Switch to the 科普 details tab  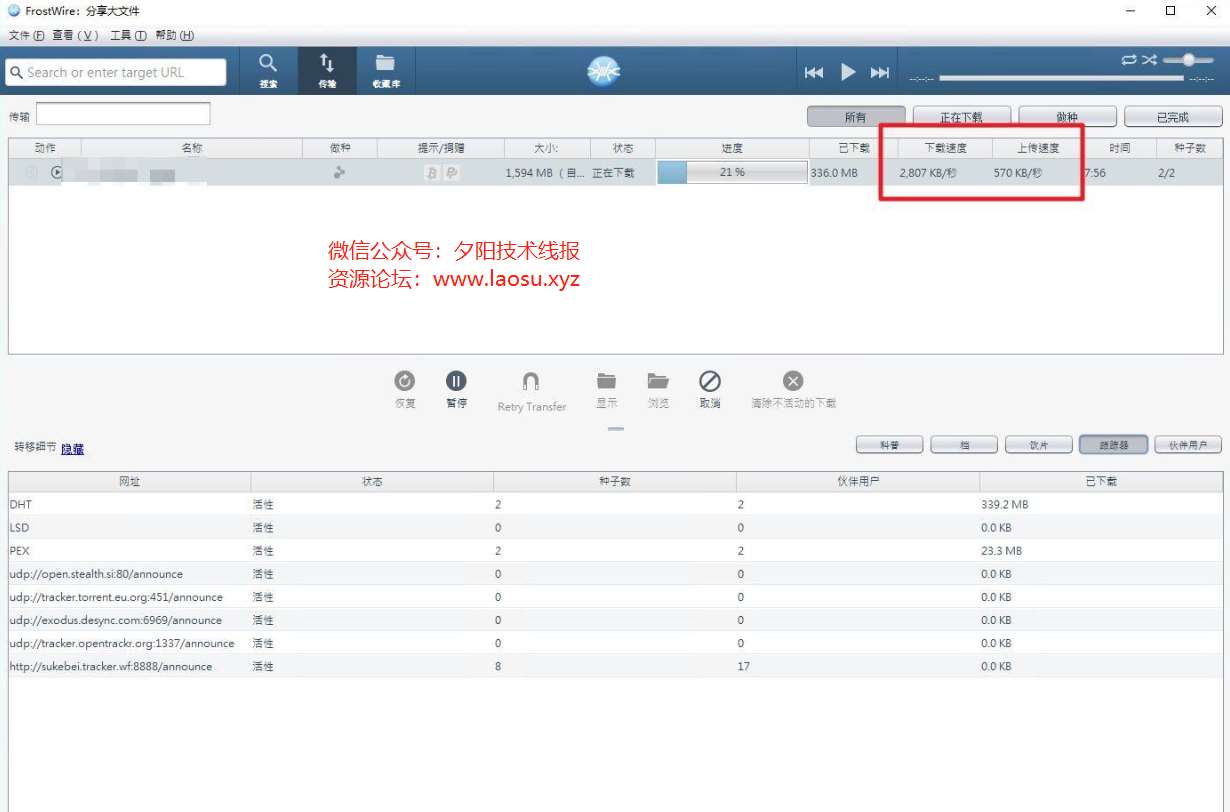[x=890, y=445]
